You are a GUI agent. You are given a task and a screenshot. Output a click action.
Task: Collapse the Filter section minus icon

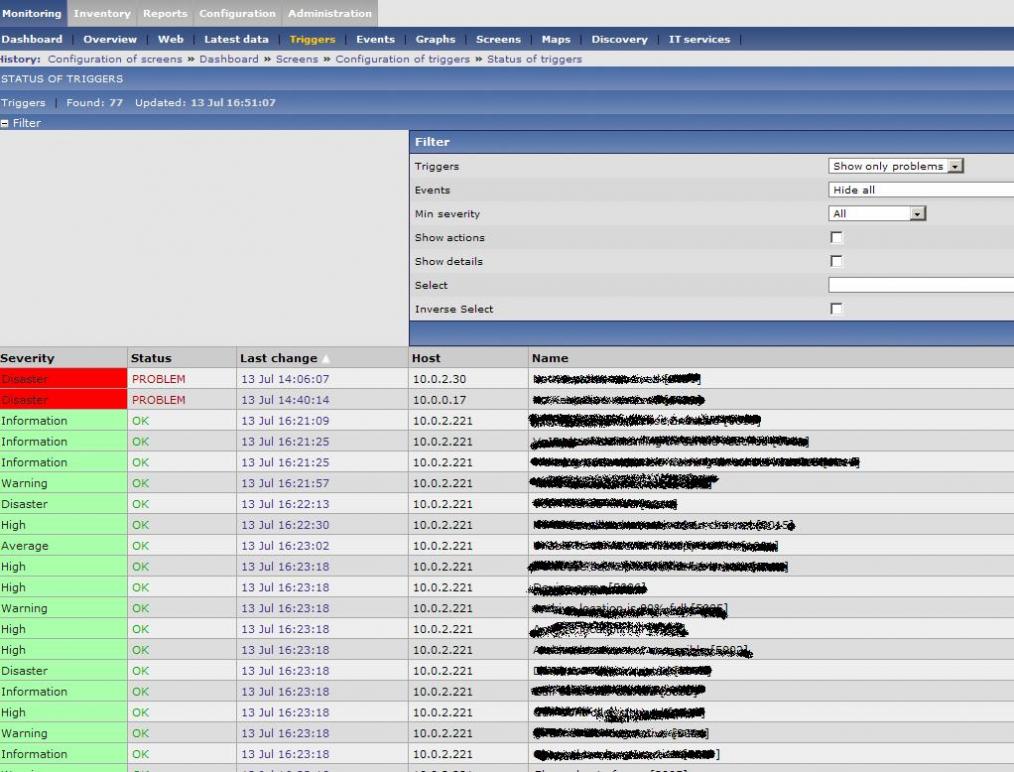5,123
